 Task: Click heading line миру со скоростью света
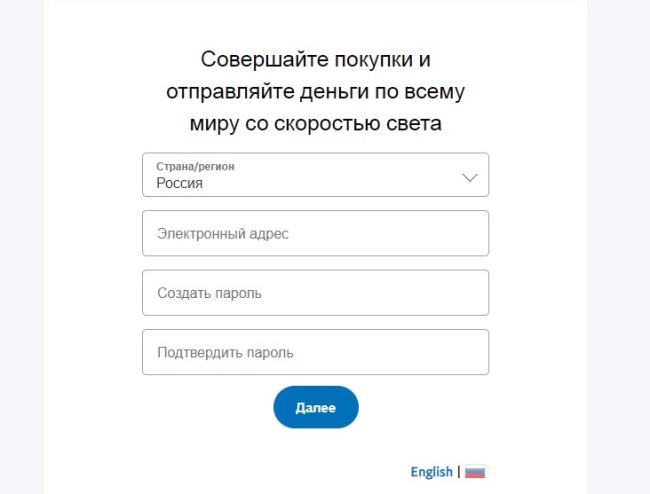[315, 124]
